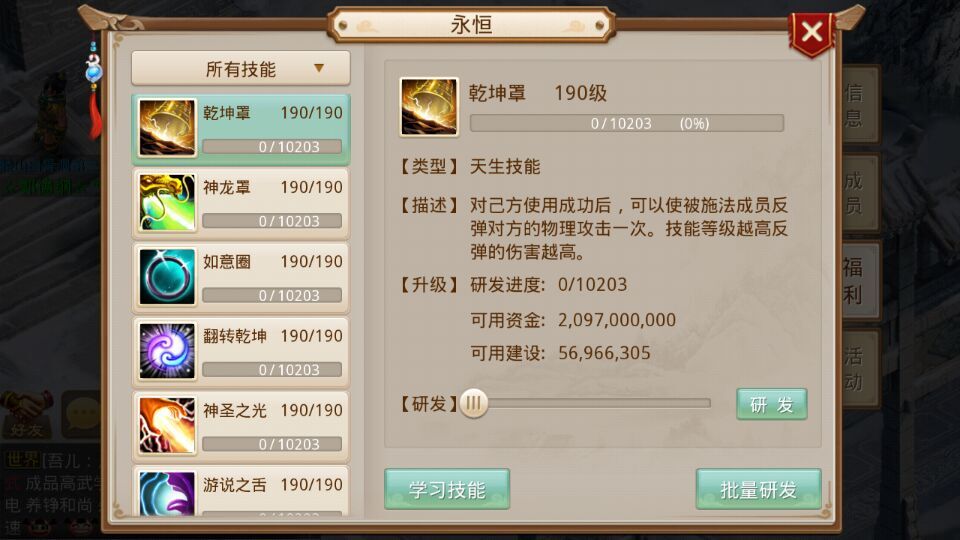Switch to the 信息 side tab
Viewport: 960px width, 540px height.
[855, 105]
